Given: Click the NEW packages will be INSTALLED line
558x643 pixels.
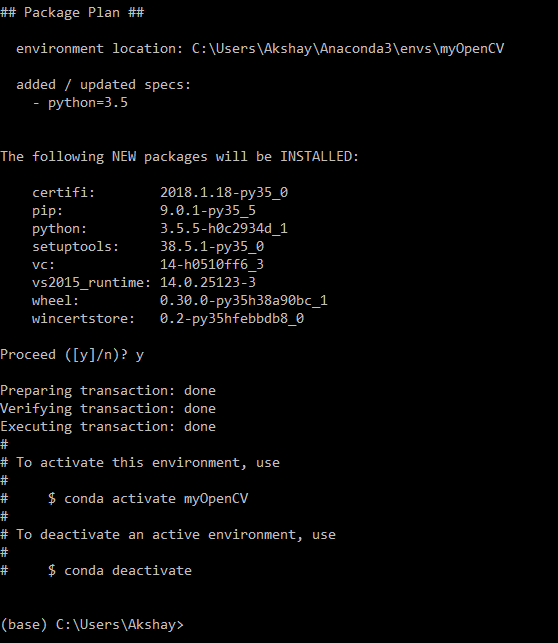Looking at the screenshot, I should point(180,157).
